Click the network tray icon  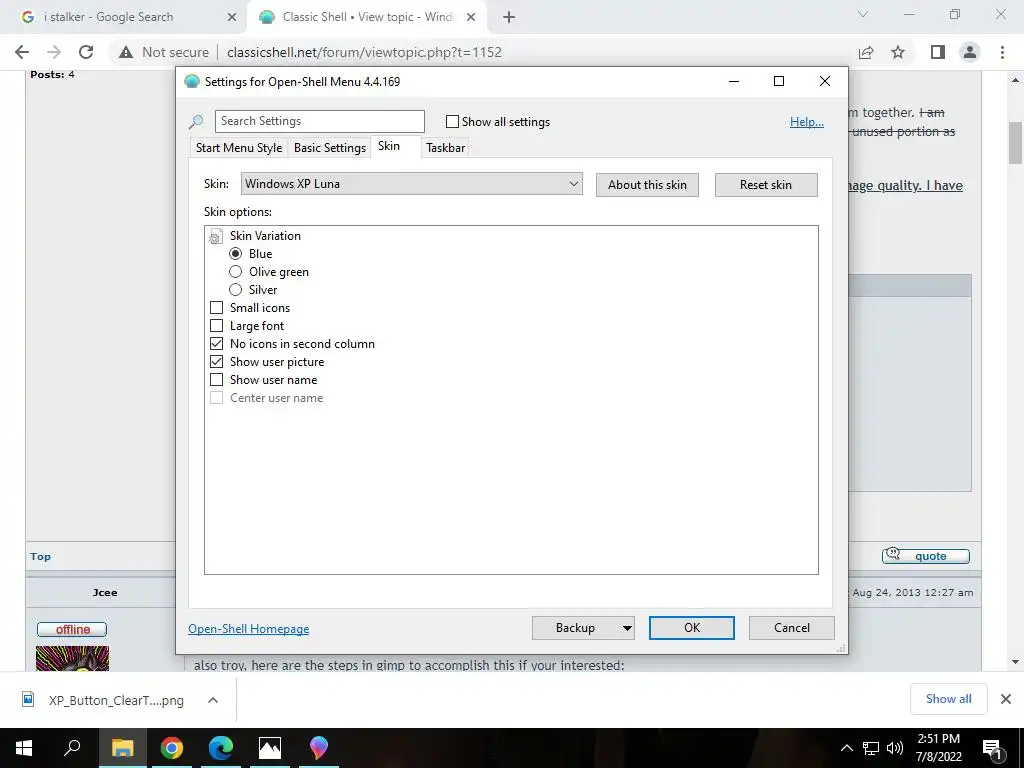pos(871,748)
